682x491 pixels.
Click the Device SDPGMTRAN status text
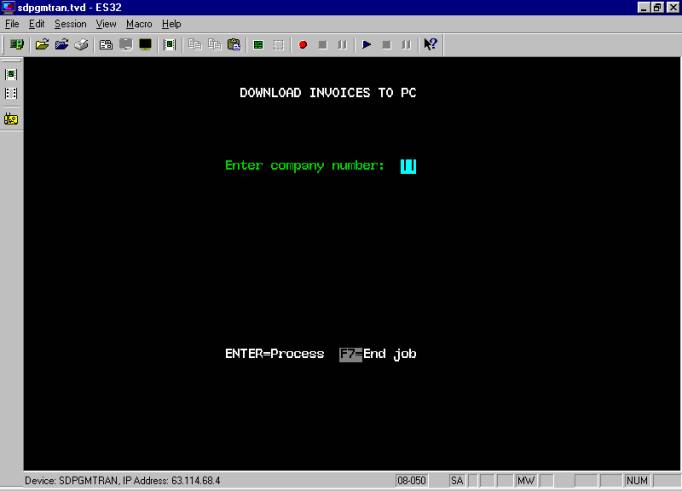coord(122,481)
